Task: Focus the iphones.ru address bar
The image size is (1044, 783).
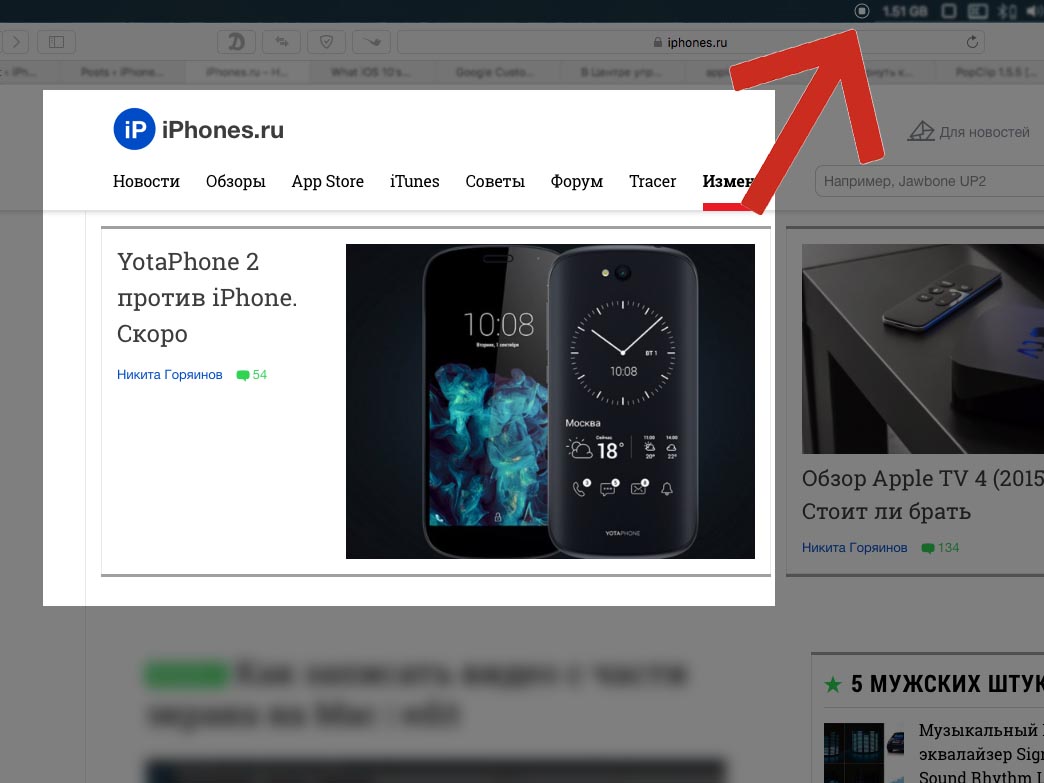Action: pos(690,42)
